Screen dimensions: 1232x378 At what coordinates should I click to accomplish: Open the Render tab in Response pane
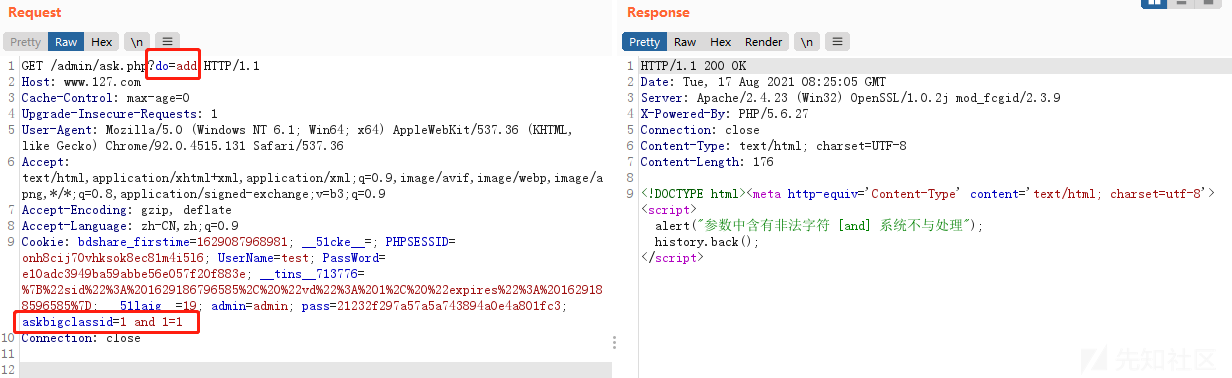[x=763, y=42]
